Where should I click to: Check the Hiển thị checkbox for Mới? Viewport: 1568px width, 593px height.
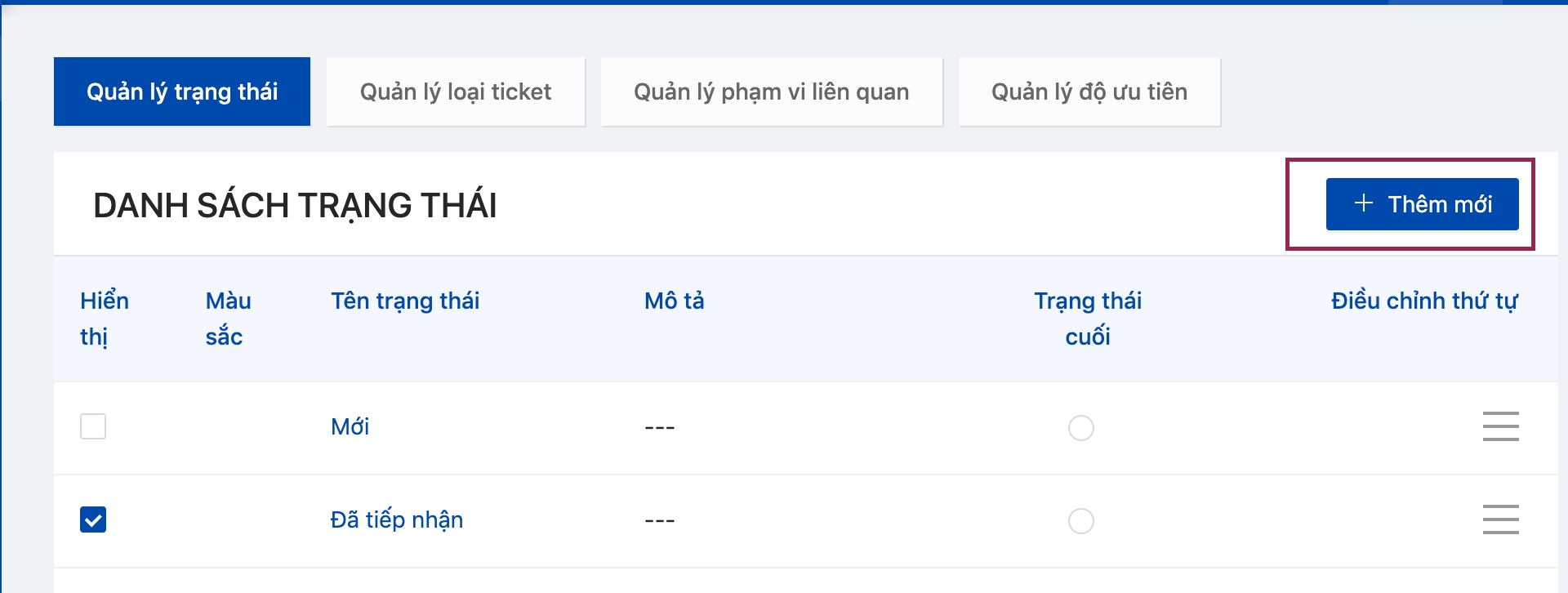(93, 426)
